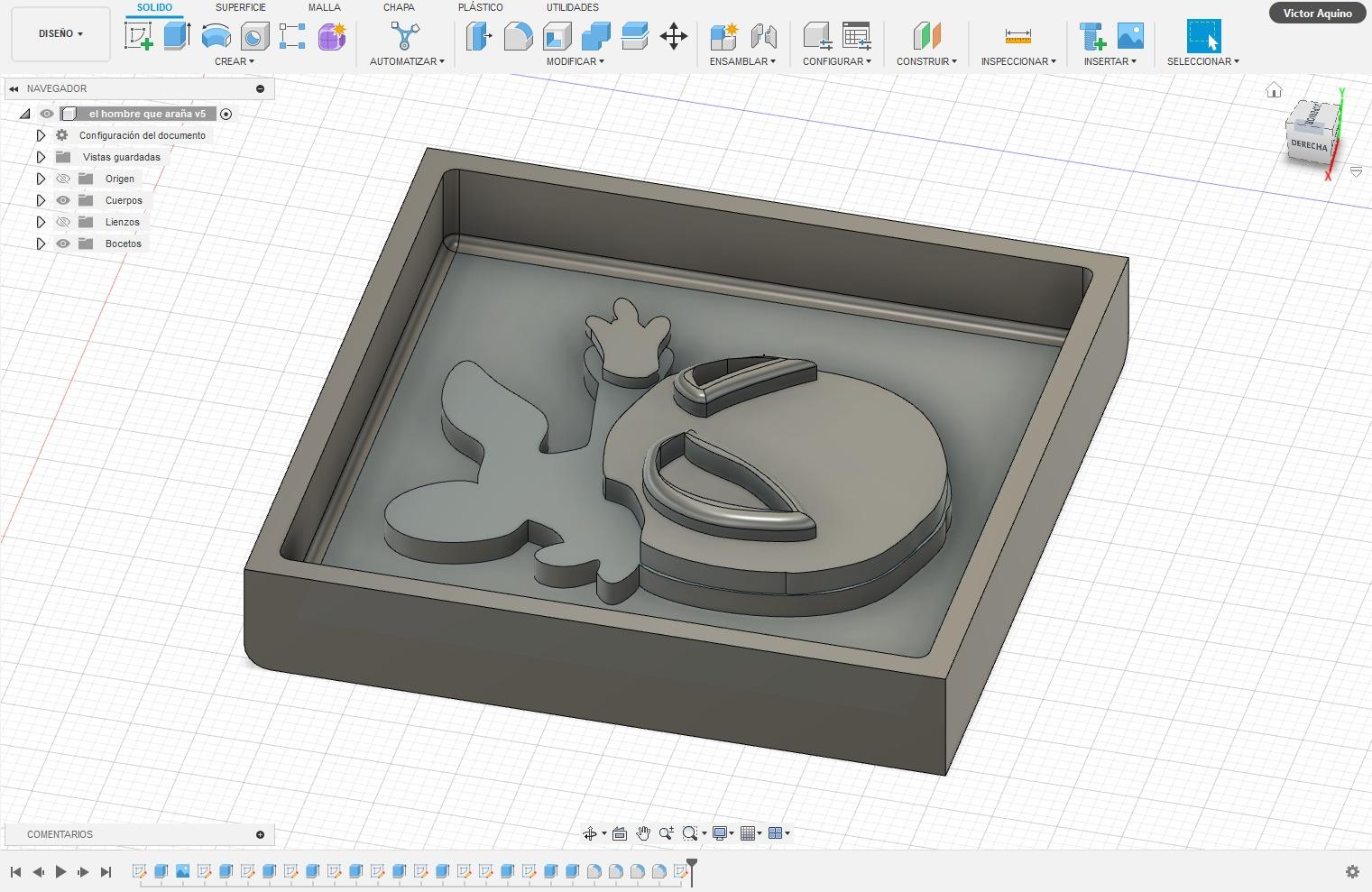Image resolution: width=1372 pixels, height=892 pixels.
Task: Open the SELECCIONAR menu label
Action: 1203,61
